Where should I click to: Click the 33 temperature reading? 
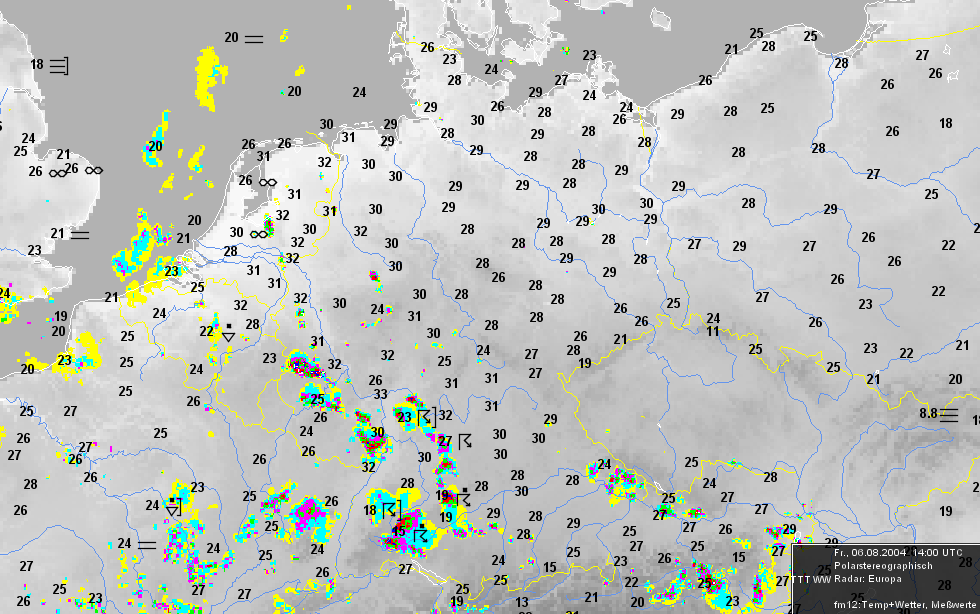pos(381,395)
